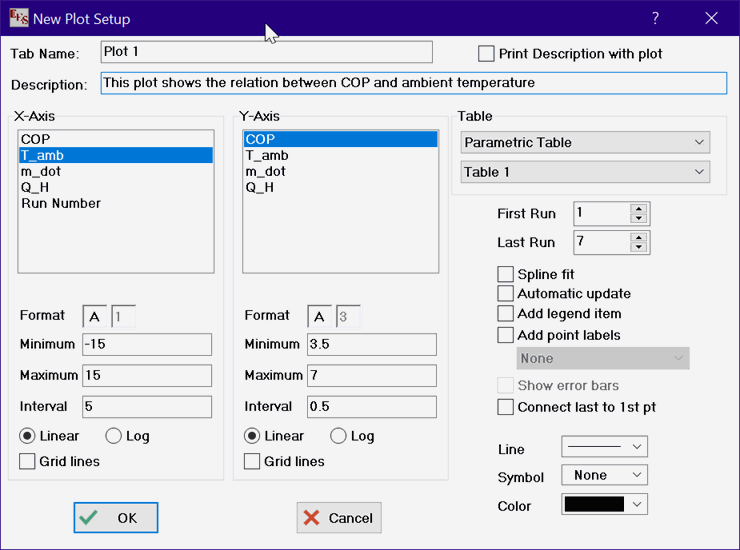The width and height of the screenshot is (740, 550).
Task: Click the Y-Axis format A button
Action: coord(319,316)
